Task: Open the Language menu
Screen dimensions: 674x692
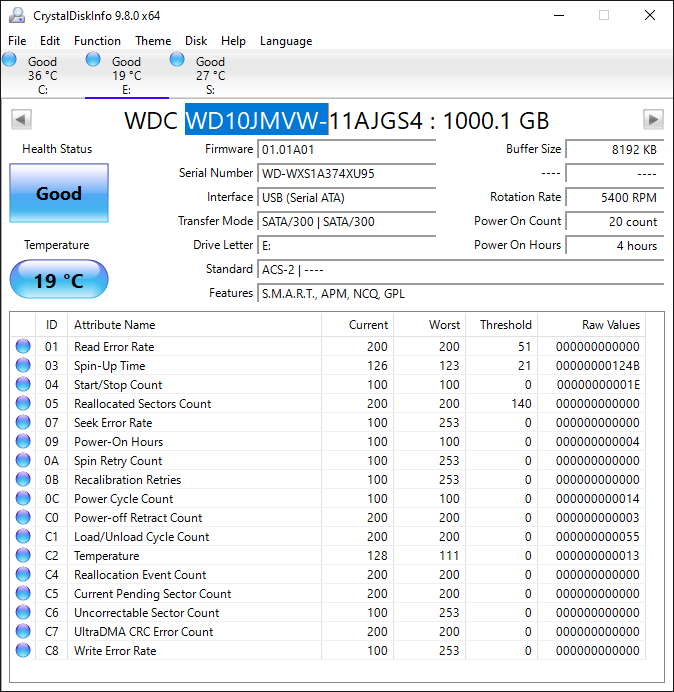Action: tap(286, 41)
